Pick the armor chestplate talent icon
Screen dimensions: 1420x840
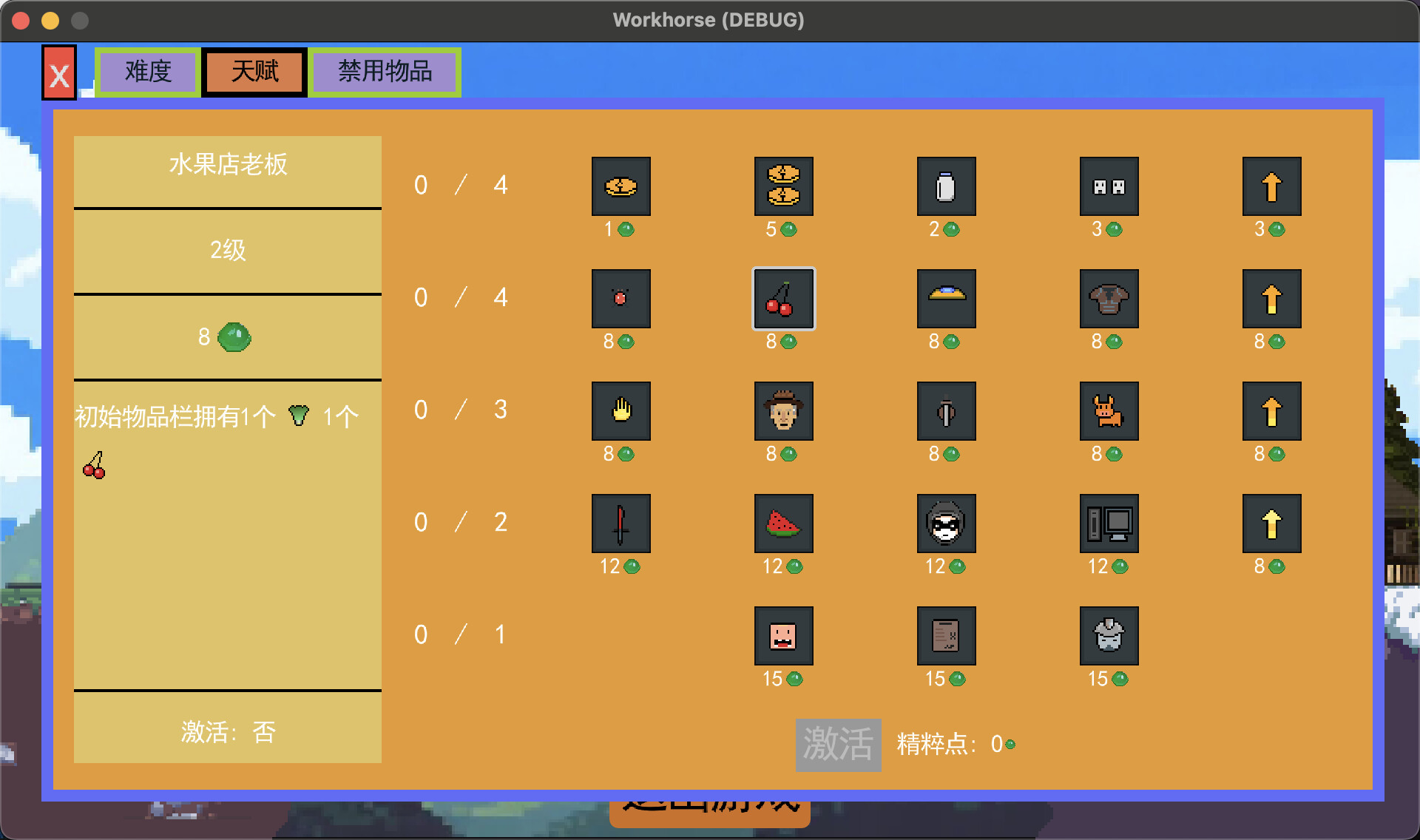coord(1109,299)
